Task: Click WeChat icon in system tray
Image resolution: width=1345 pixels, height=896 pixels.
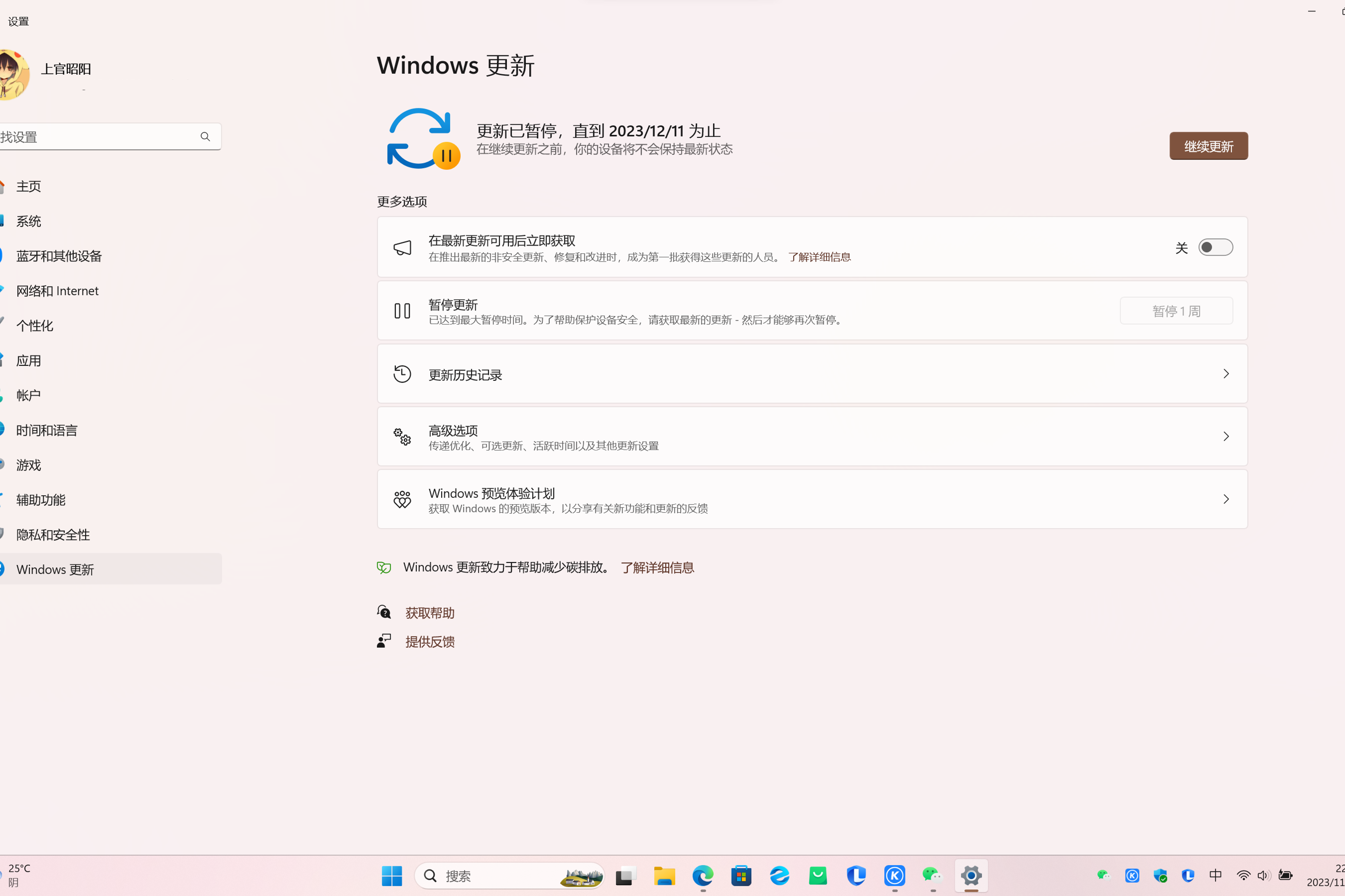Action: click(1103, 875)
